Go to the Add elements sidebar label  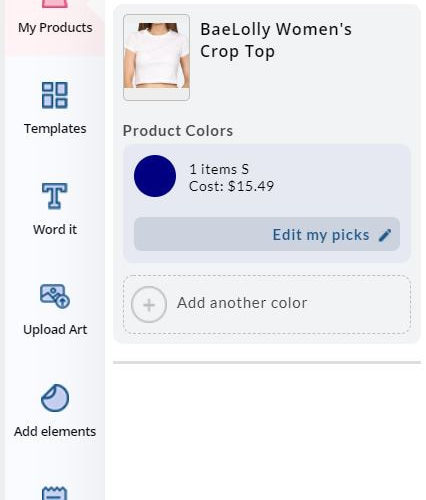point(55,431)
